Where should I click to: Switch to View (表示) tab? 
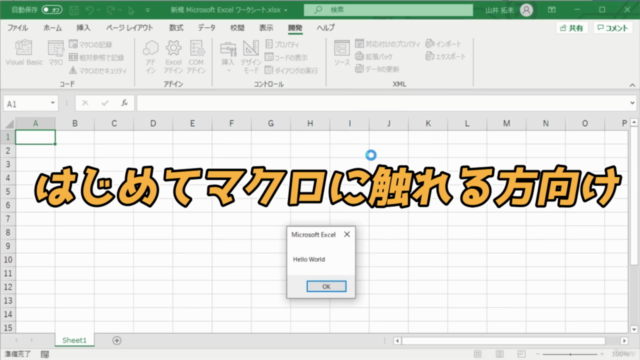(266, 28)
